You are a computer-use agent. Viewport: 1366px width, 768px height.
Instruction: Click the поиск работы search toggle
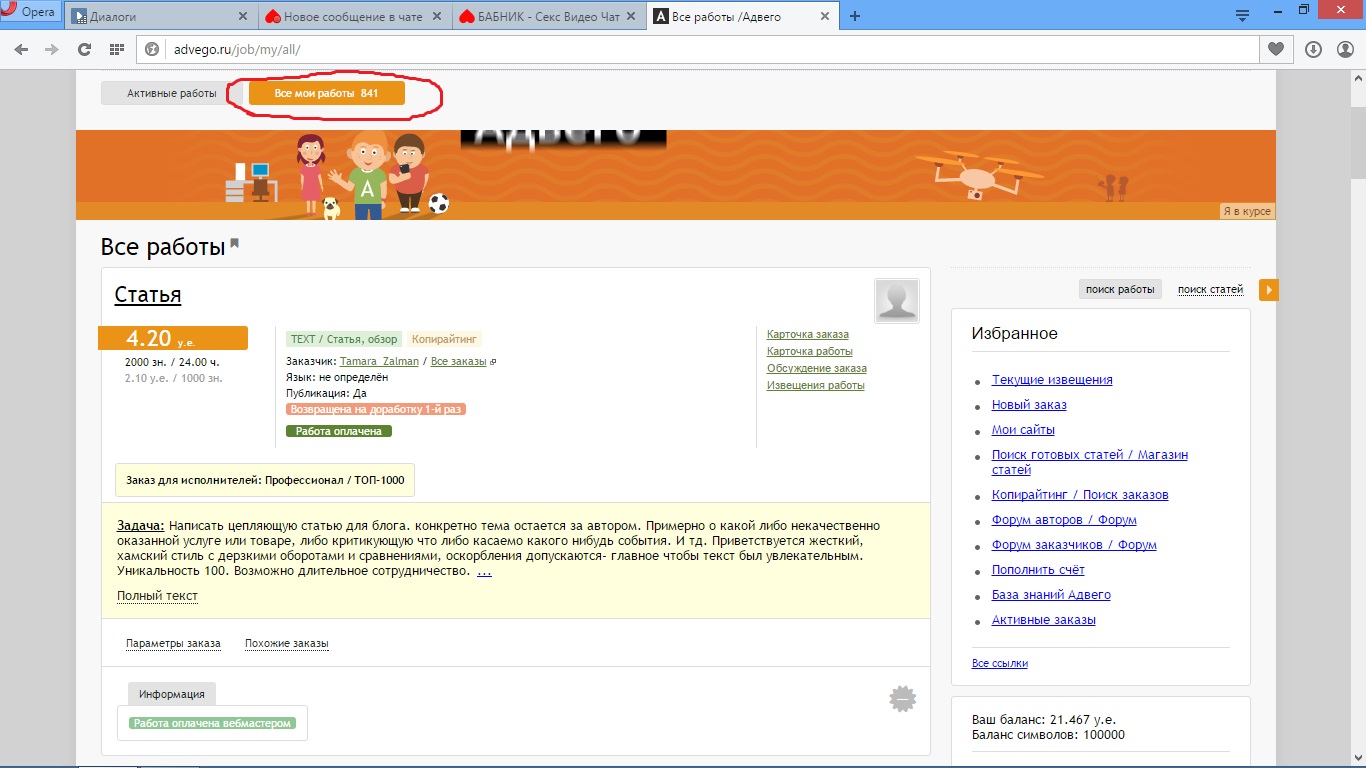point(1121,289)
